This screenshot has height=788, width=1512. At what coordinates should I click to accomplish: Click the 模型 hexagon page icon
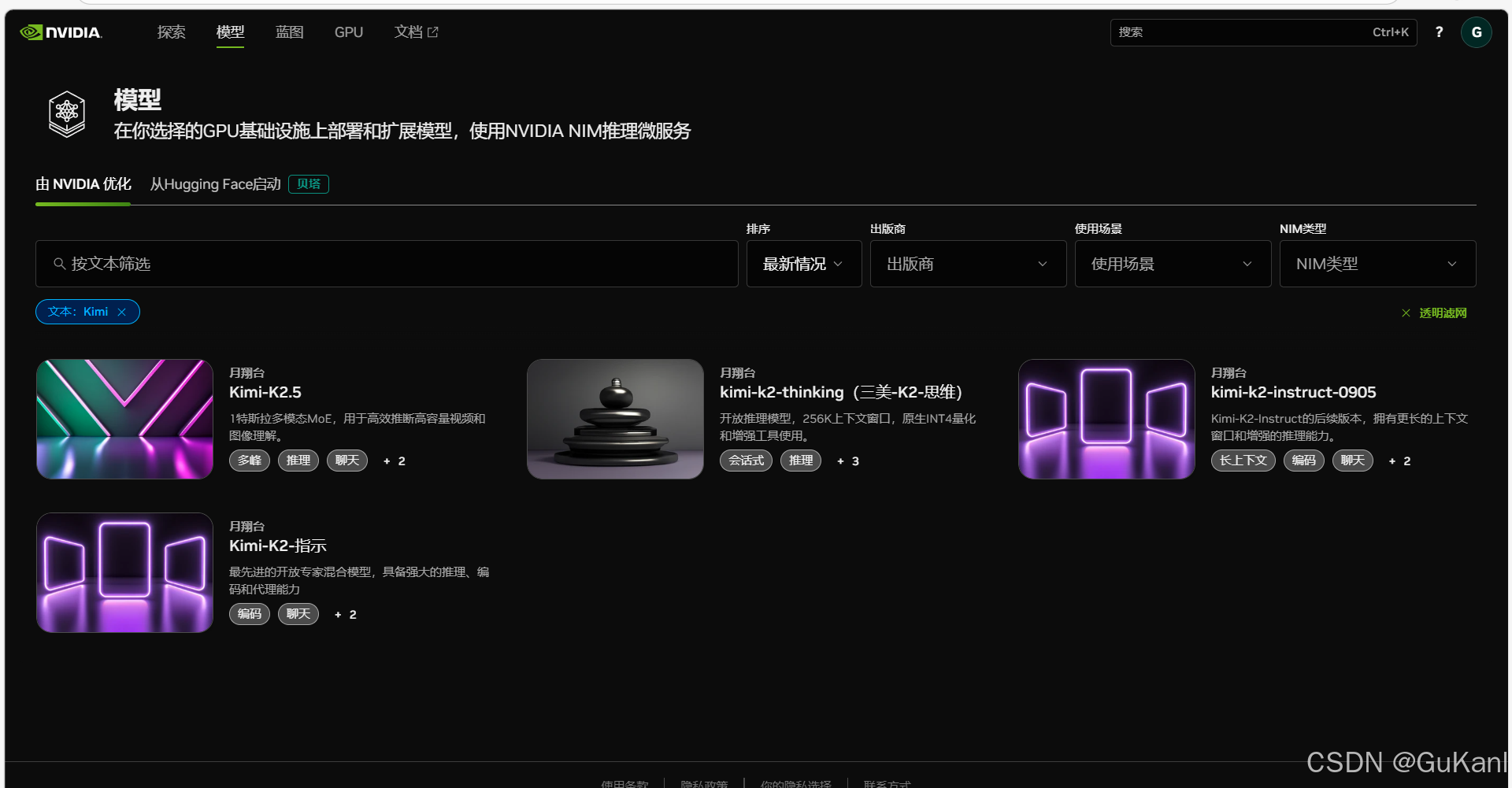click(66, 113)
